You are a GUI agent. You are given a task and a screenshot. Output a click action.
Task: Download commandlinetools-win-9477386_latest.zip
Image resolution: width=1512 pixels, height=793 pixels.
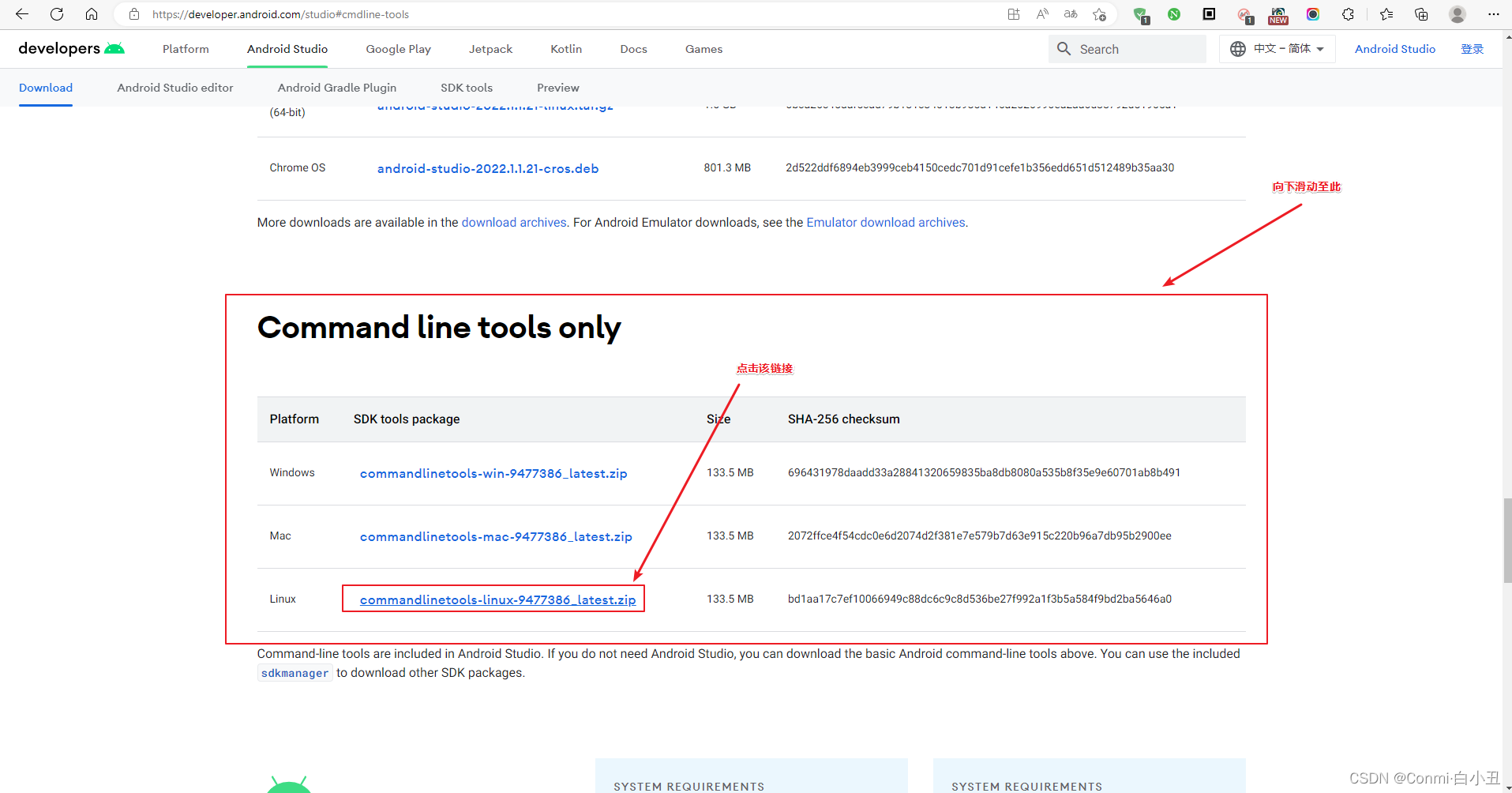[x=493, y=473]
